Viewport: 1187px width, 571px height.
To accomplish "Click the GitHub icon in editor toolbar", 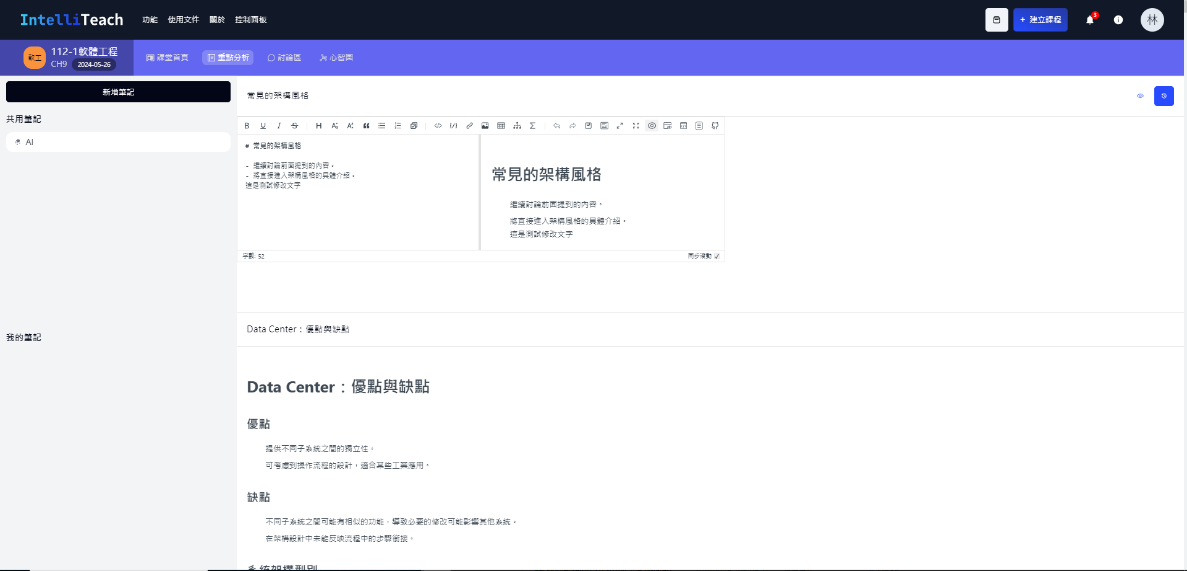I will tap(715, 126).
